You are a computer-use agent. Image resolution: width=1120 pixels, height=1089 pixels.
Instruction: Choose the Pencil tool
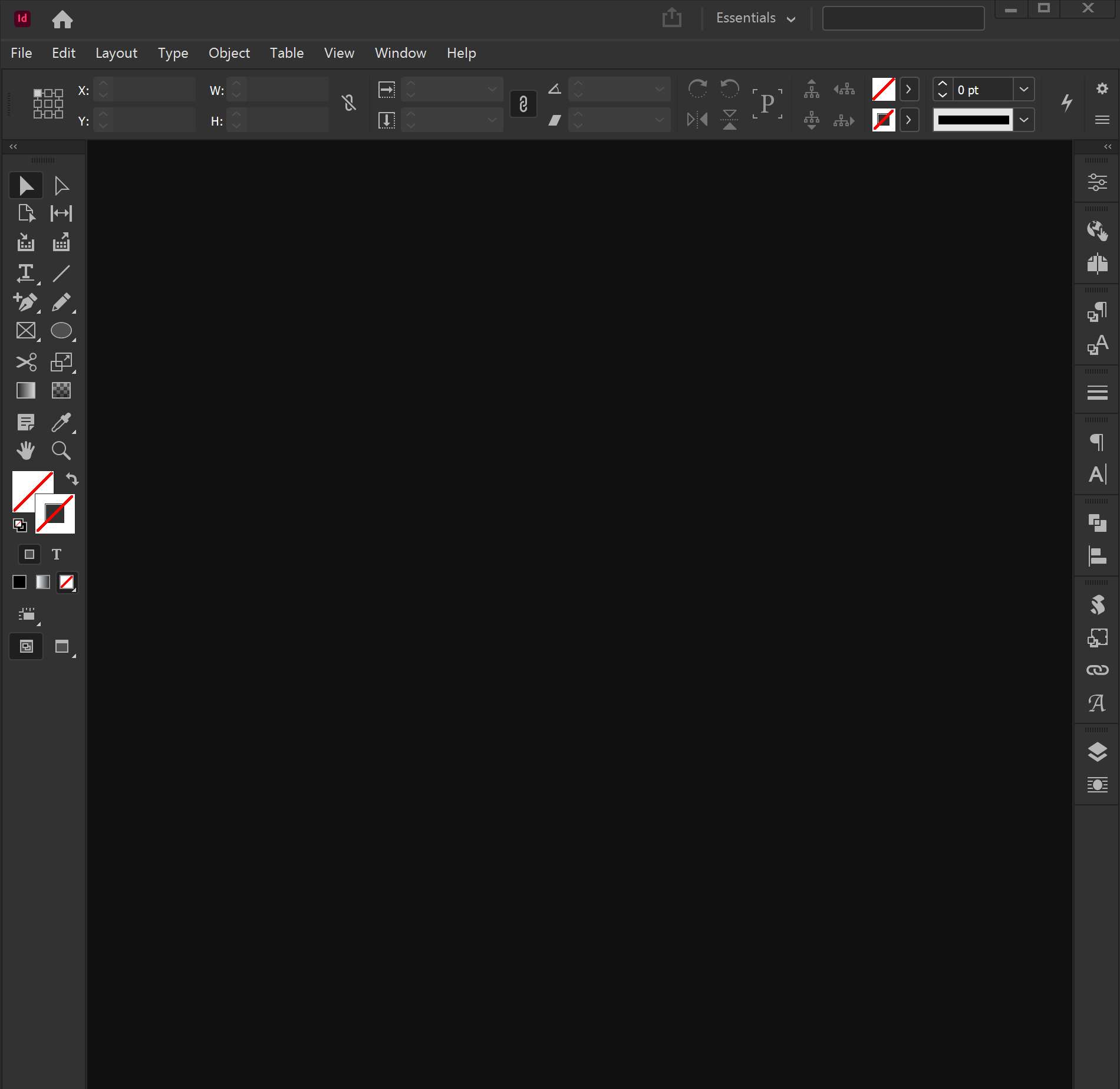coord(61,302)
